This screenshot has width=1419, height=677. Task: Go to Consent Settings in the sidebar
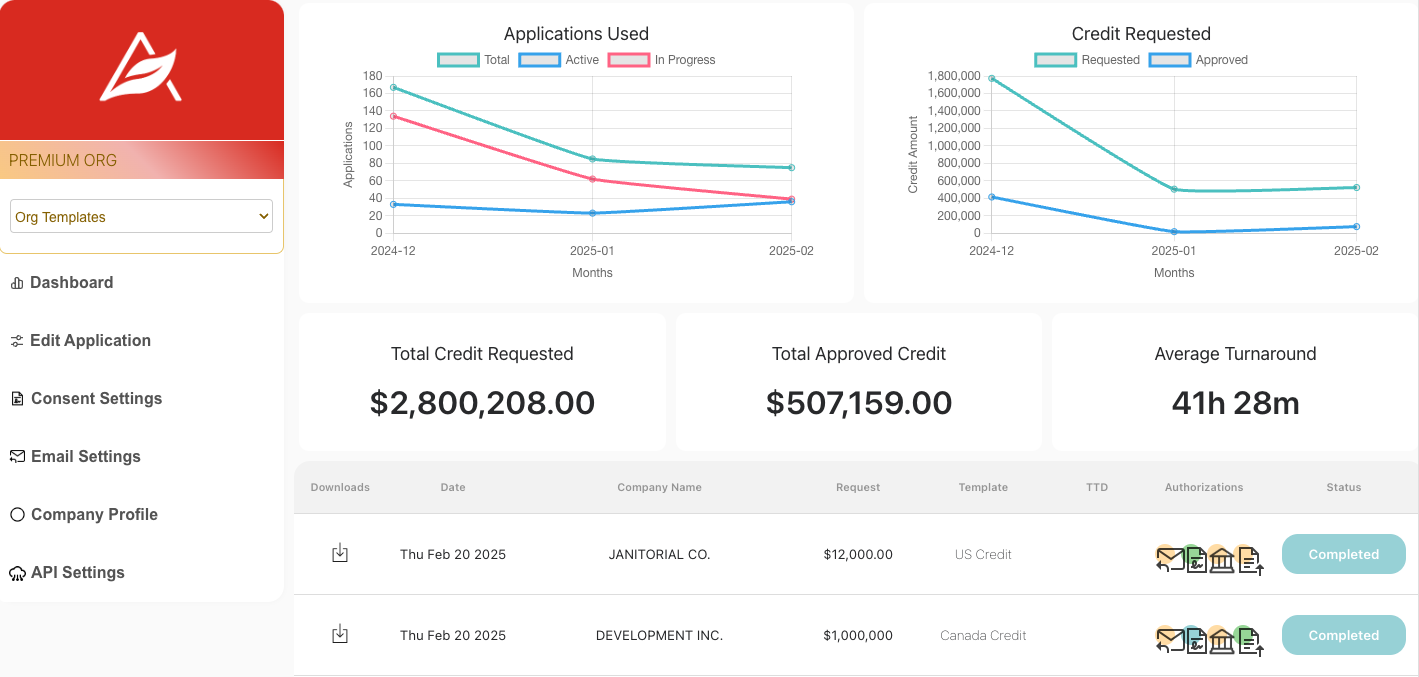[96, 398]
